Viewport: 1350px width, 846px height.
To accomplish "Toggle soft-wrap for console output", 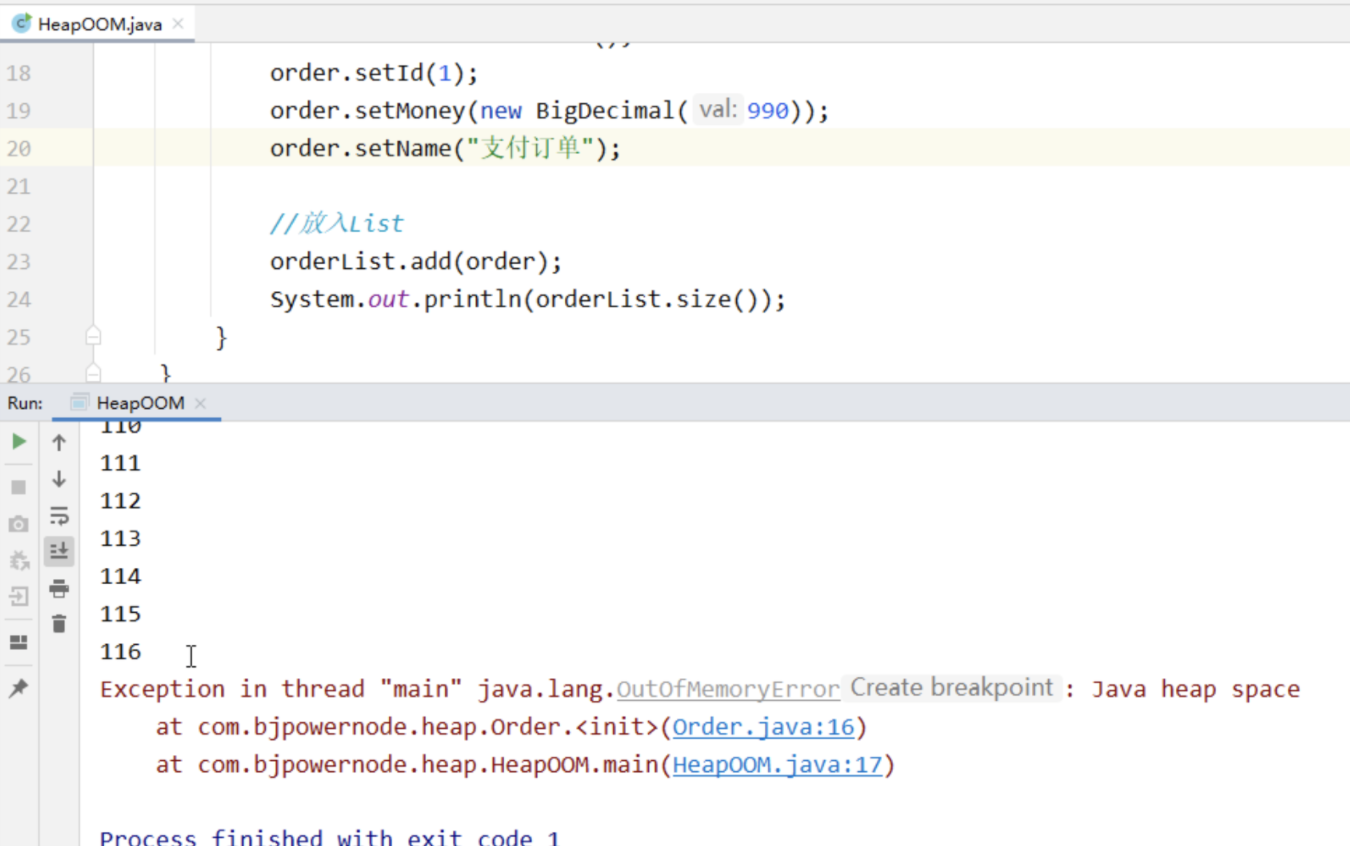I will [59, 516].
